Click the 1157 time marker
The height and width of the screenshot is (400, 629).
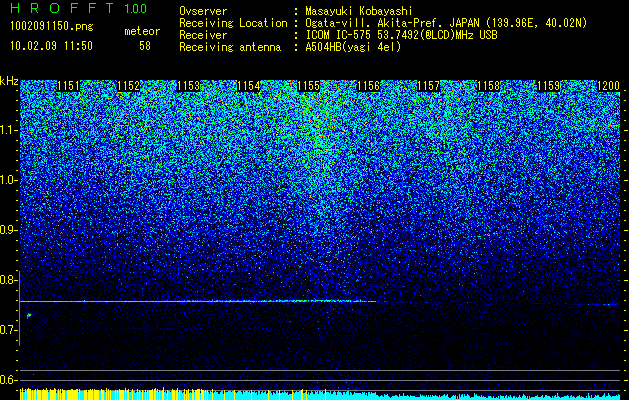tap(428, 86)
